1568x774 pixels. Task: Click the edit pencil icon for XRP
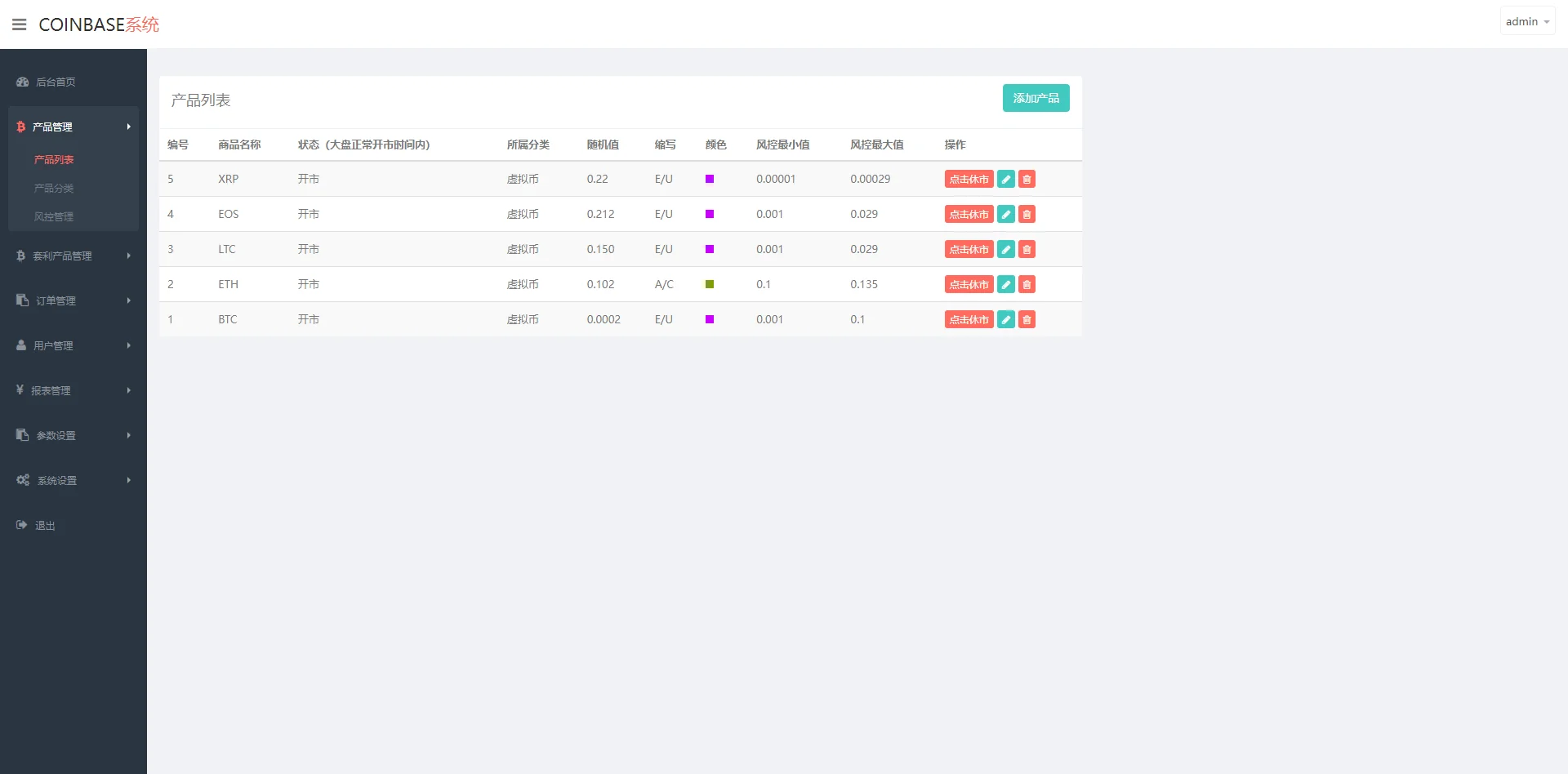(x=1006, y=179)
